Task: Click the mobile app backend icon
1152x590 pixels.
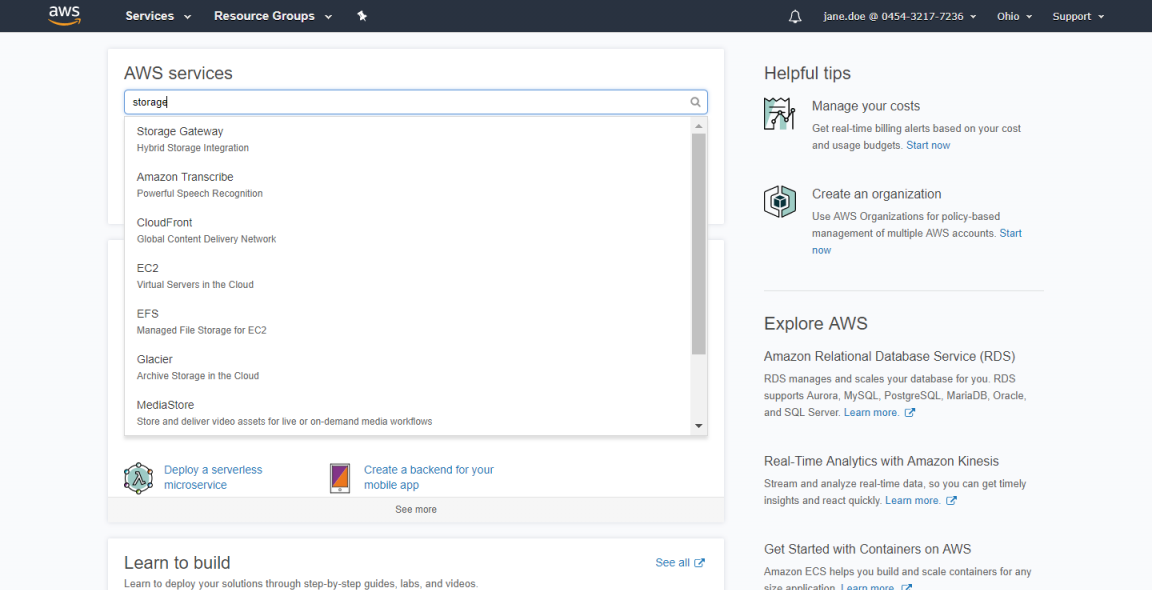Action: tap(339, 478)
